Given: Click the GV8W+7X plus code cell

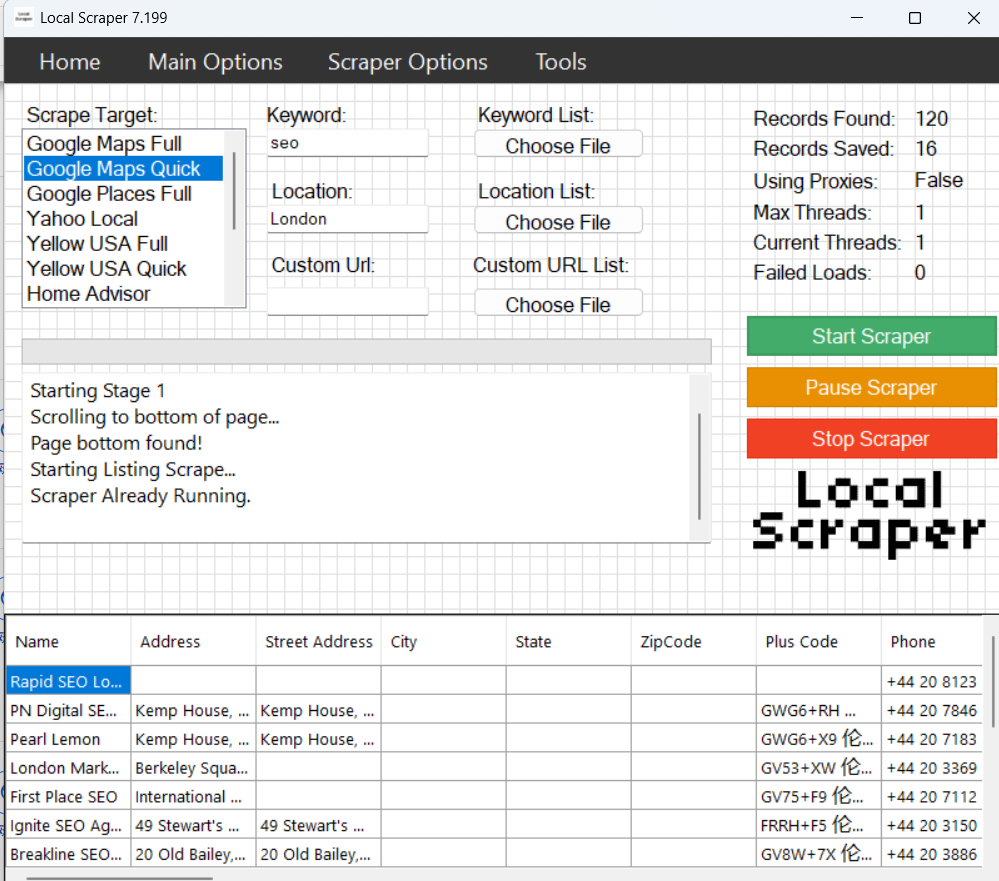Looking at the screenshot, I should point(819,854).
